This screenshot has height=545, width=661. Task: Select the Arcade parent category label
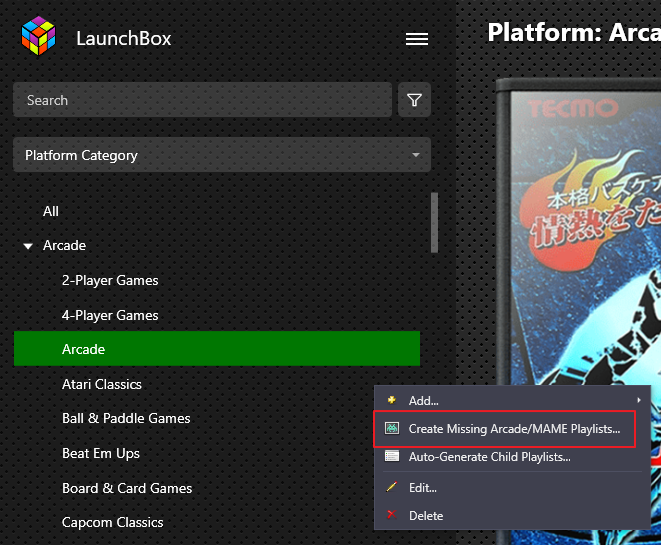point(64,245)
